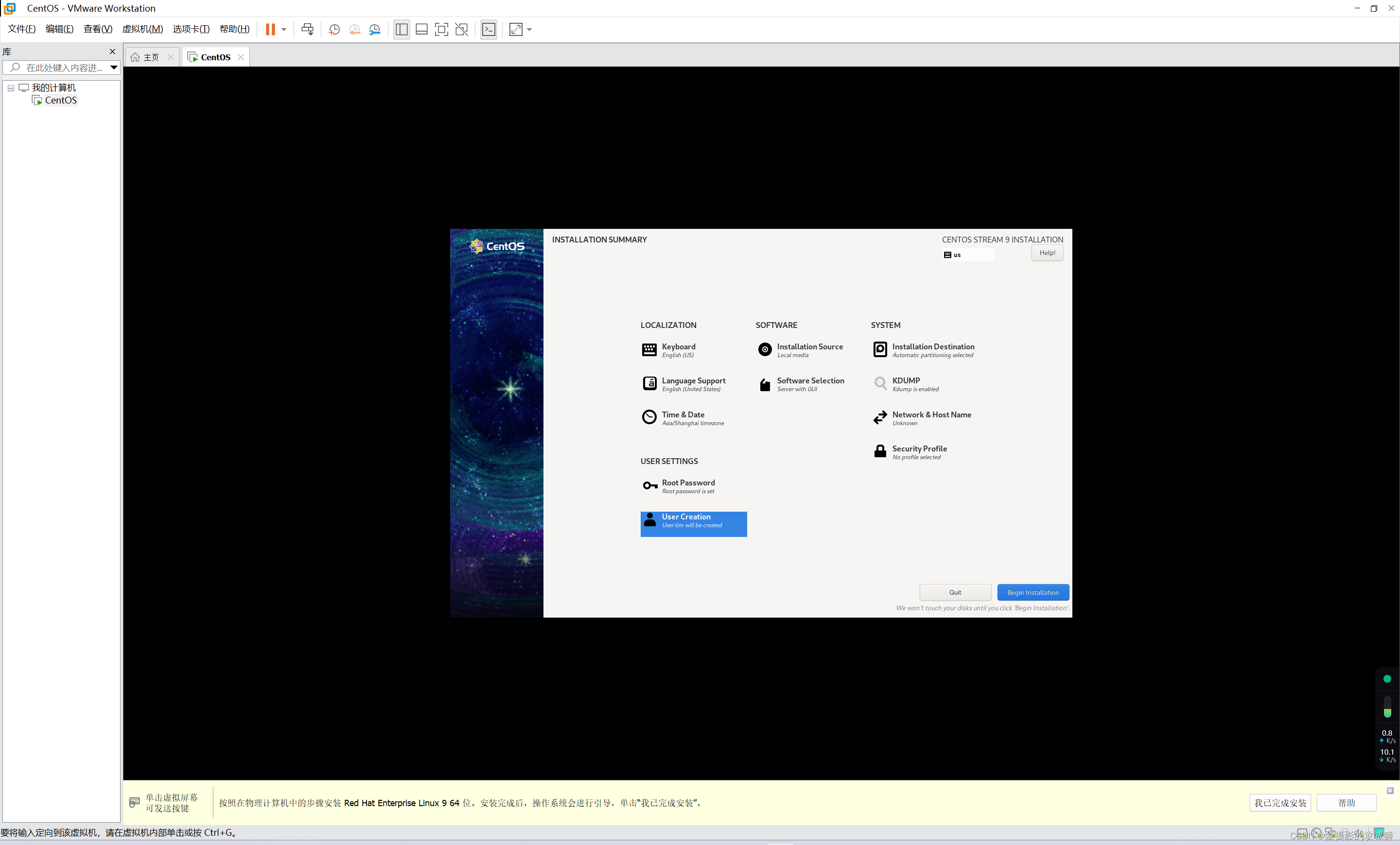
Task: Enter full screen mode from the toolbar
Action: point(441,30)
